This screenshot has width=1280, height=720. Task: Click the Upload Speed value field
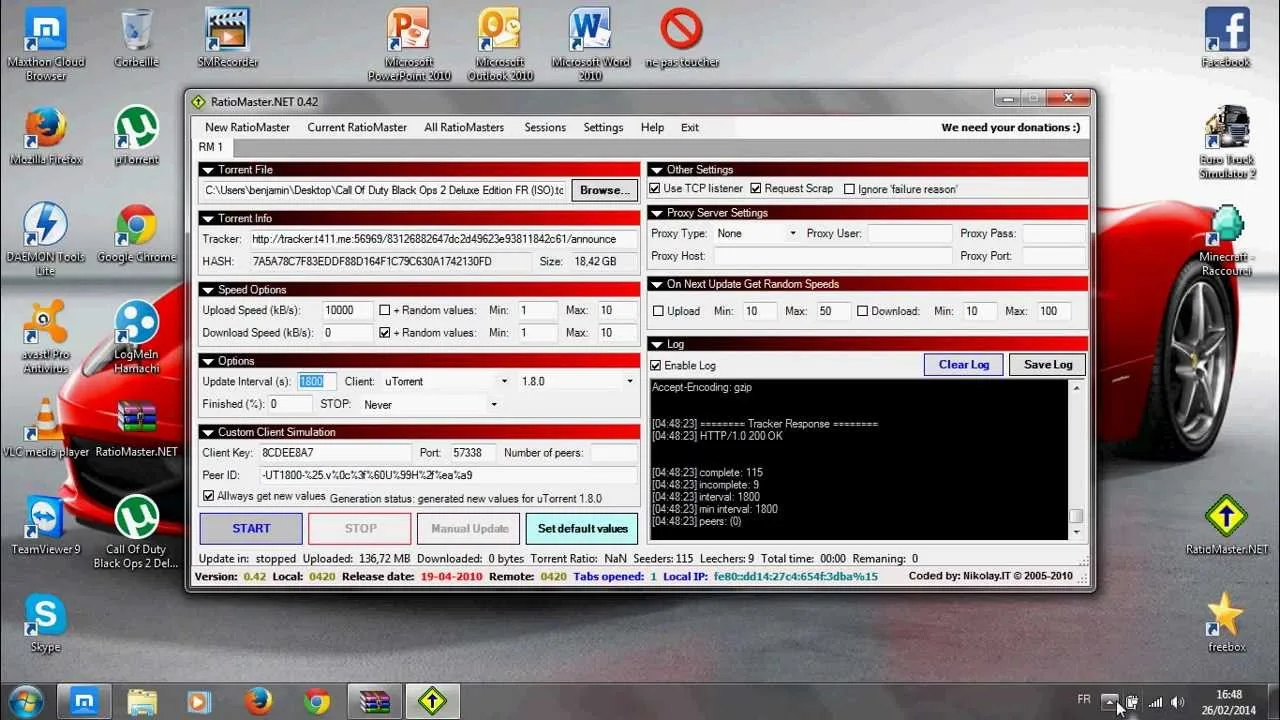click(x=348, y=310)
